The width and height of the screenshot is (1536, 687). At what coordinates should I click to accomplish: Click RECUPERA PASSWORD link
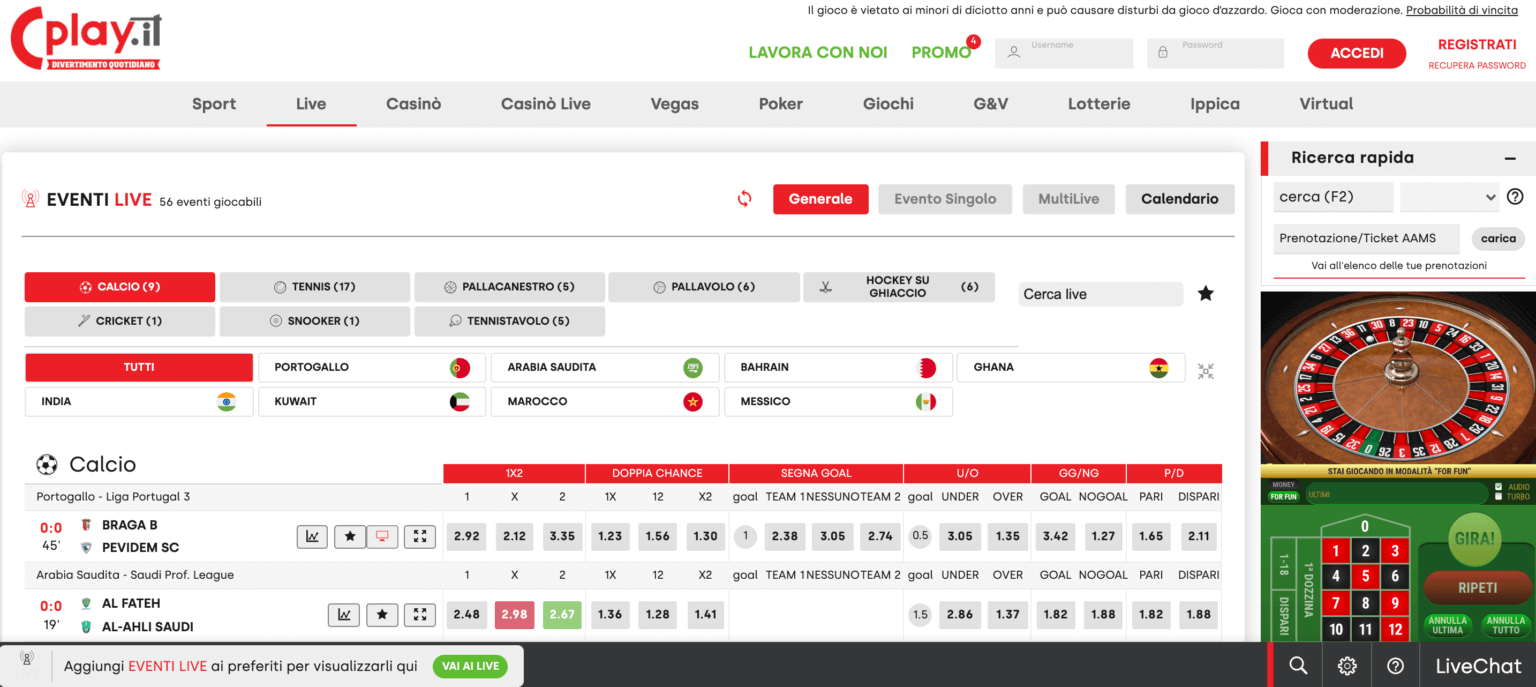pyautogui.click(x=1477, y=66)
